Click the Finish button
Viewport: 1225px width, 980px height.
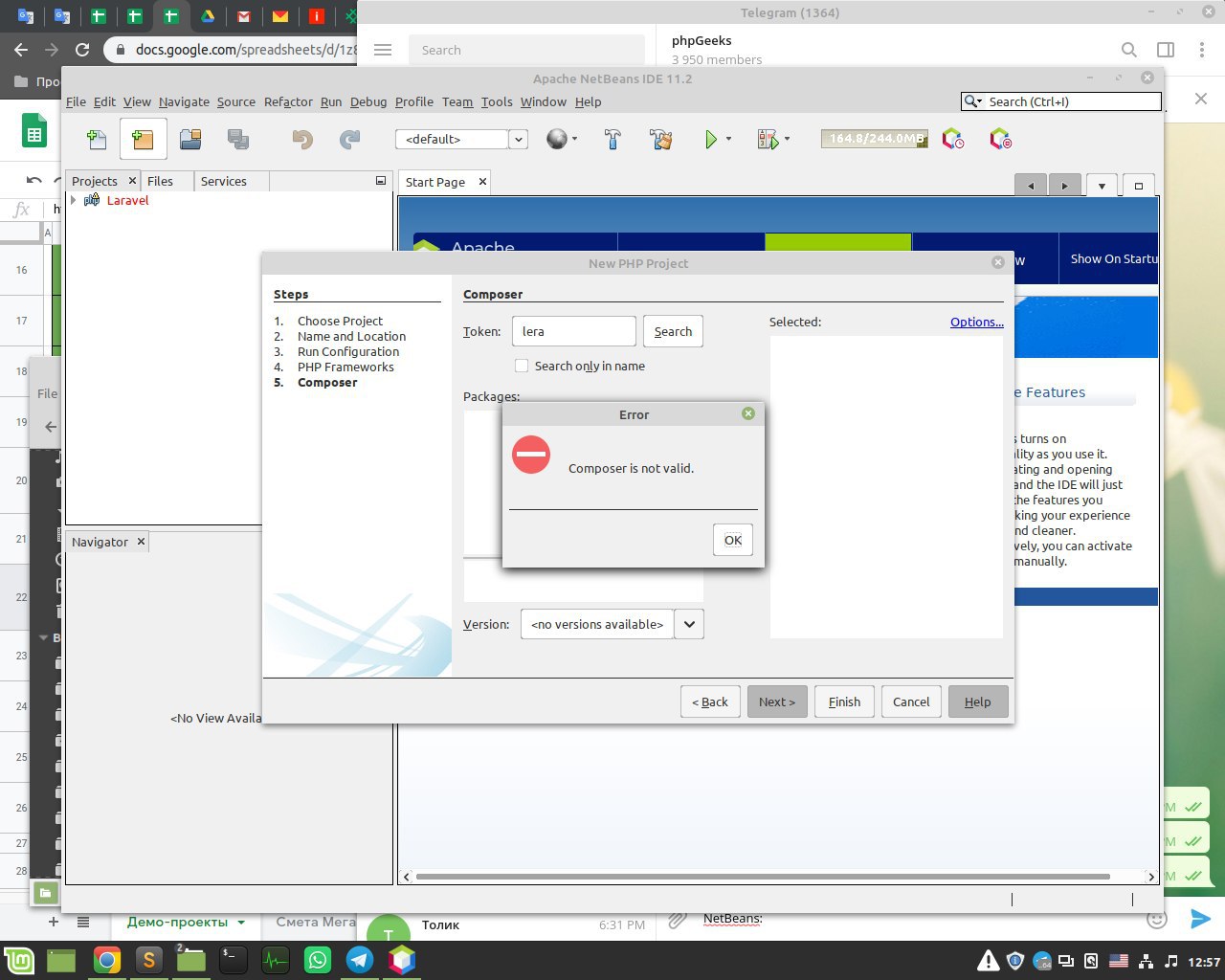click(x=844, y=702)
